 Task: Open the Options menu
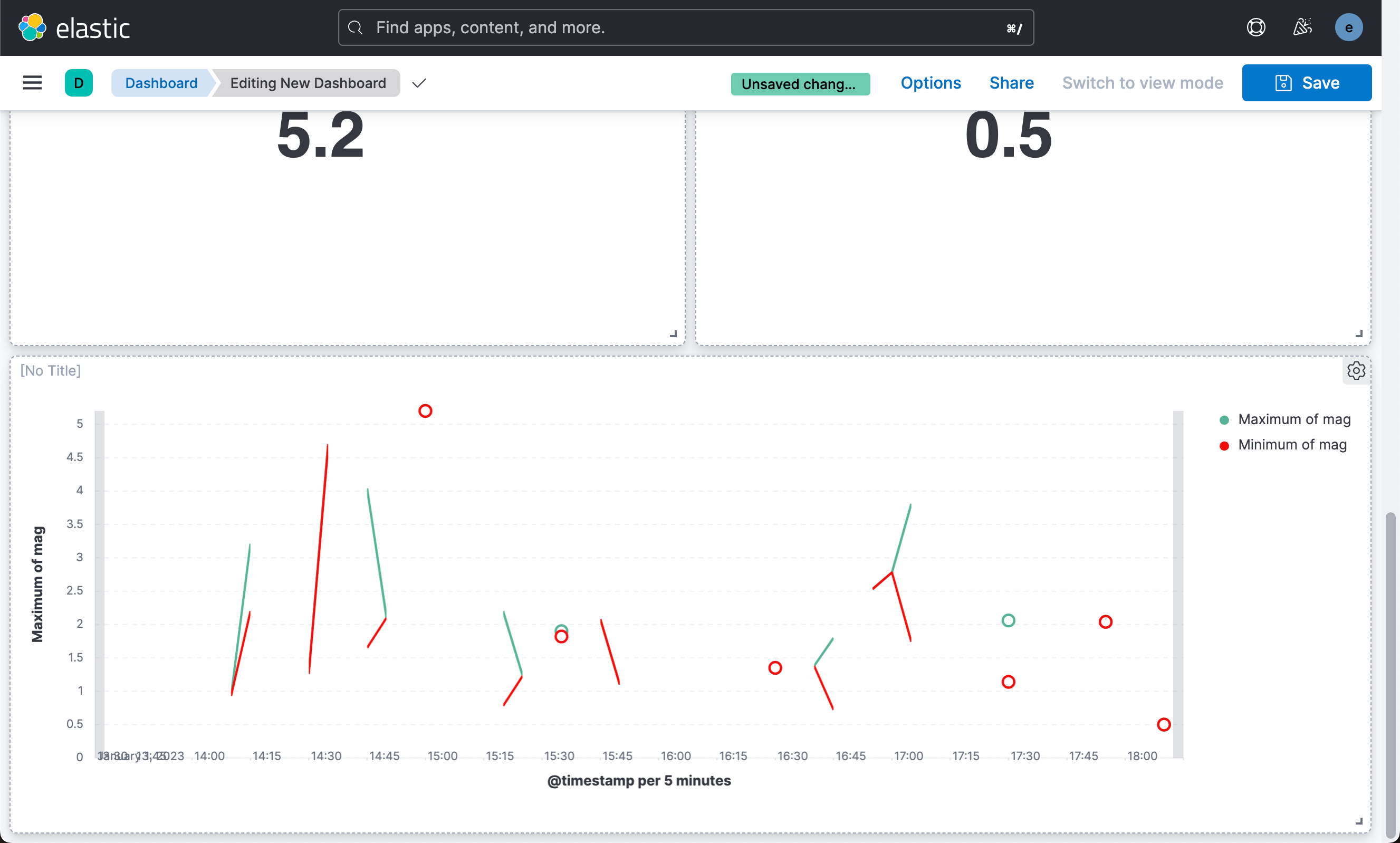coord(931,83)
